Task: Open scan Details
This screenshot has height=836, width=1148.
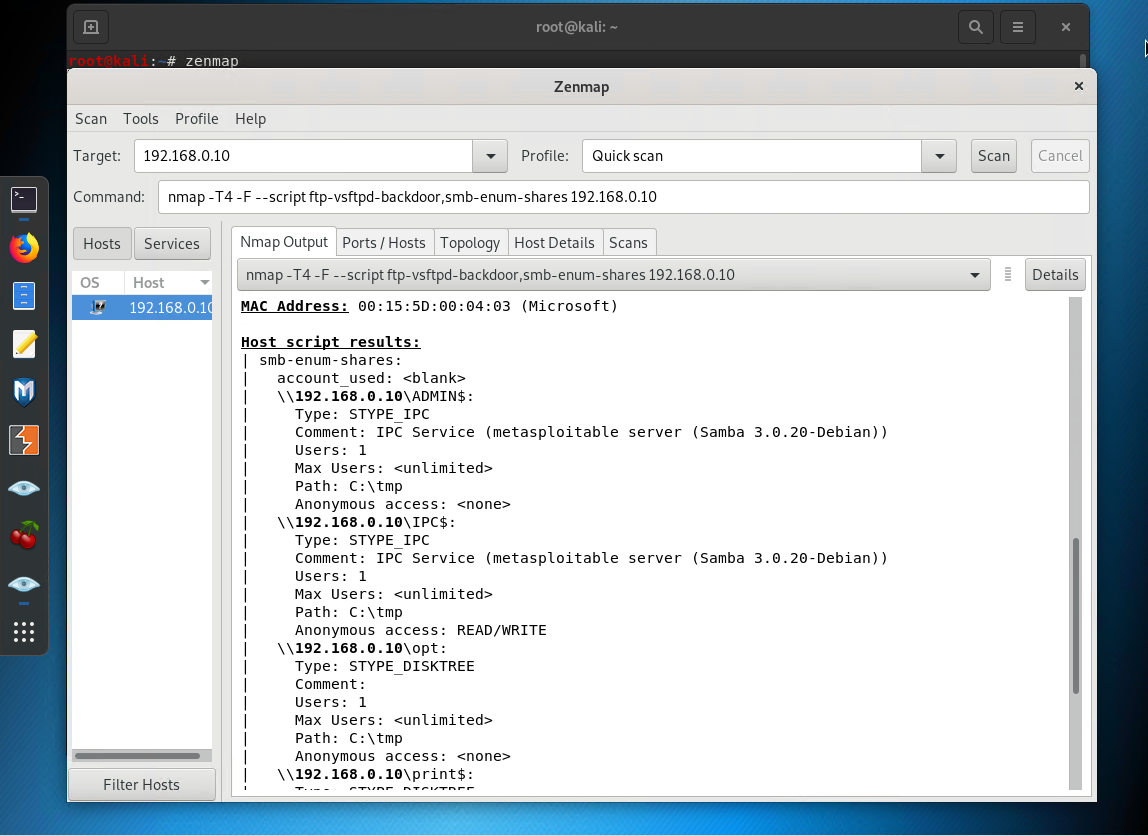Action: pyautogui.click(x=1055, y=274)
